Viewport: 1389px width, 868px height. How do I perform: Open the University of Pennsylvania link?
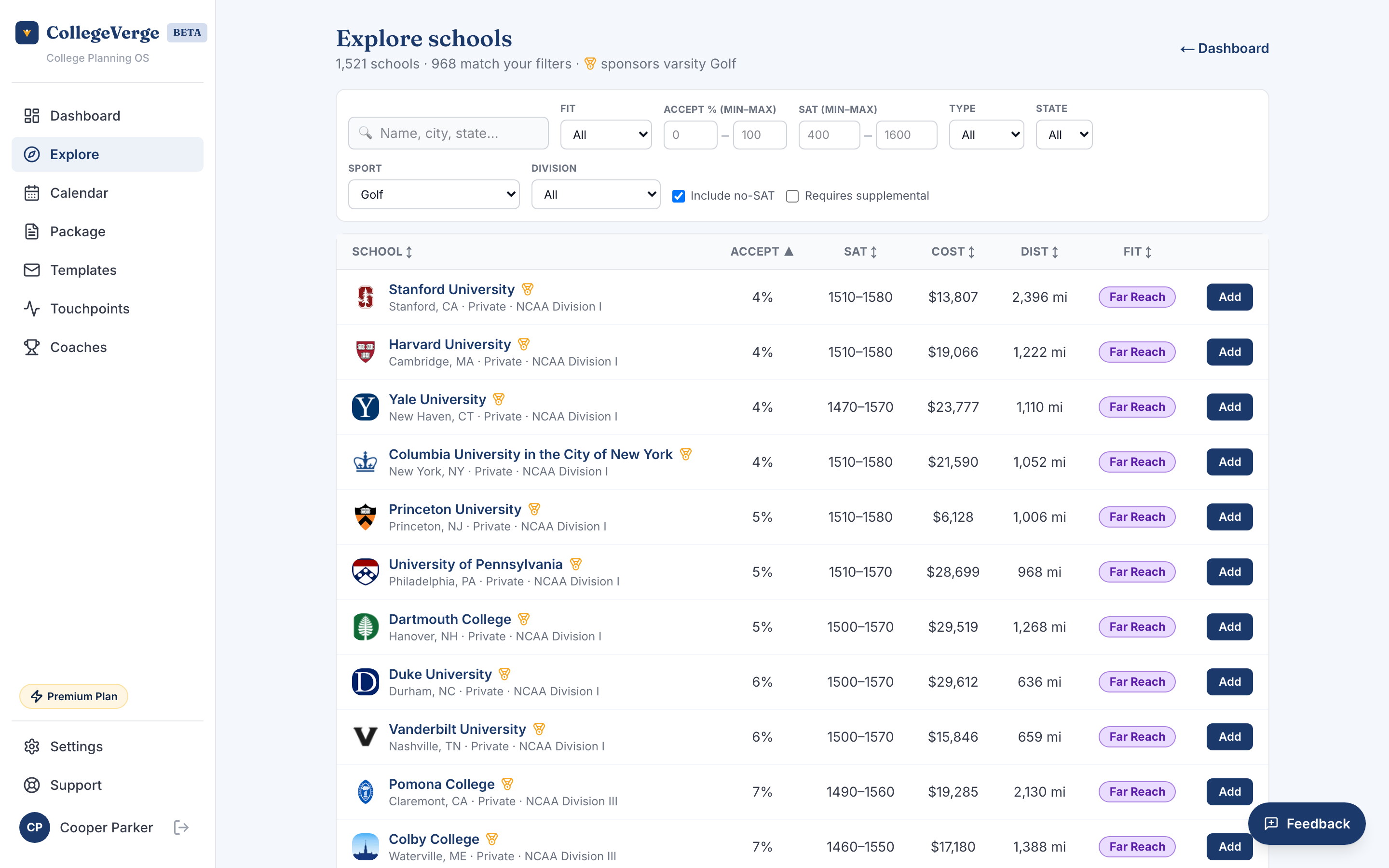[x=475, y=564]
